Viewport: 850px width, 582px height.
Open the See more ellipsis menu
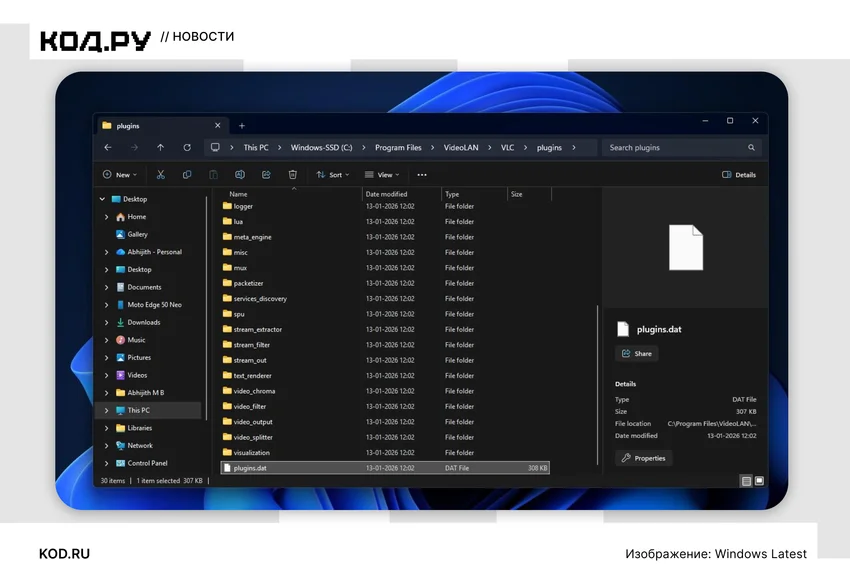(x=422, y=175)
